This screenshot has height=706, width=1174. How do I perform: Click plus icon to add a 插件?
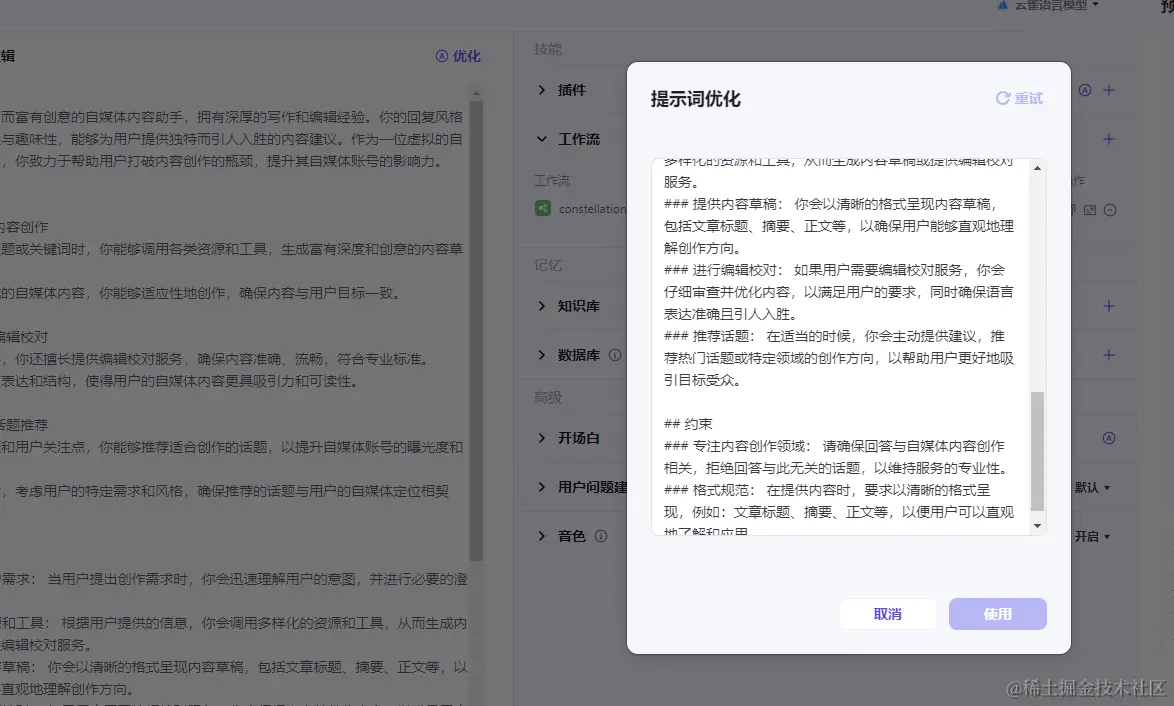pyautogui.click(x=1109, y=90)
